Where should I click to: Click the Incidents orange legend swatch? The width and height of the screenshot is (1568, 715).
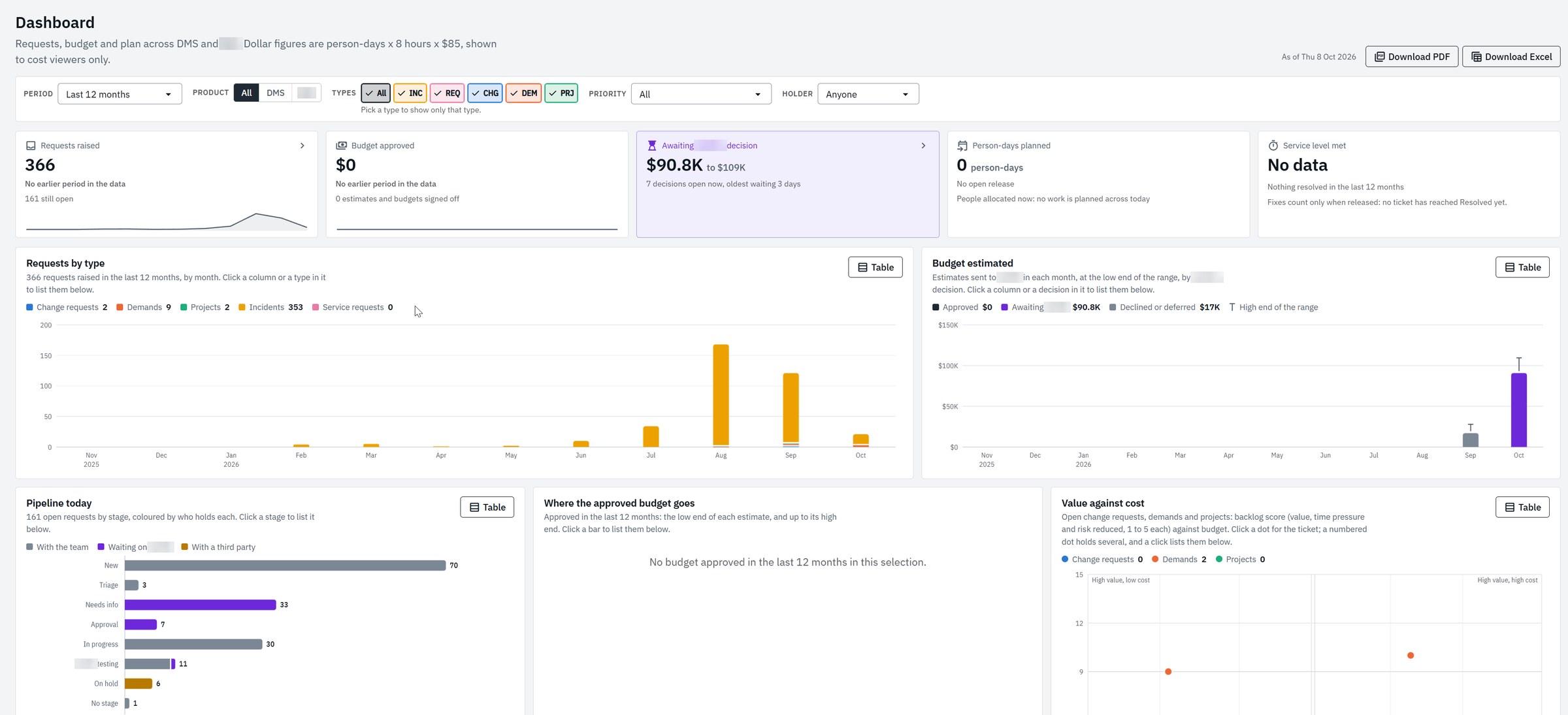tap(242, 308)
